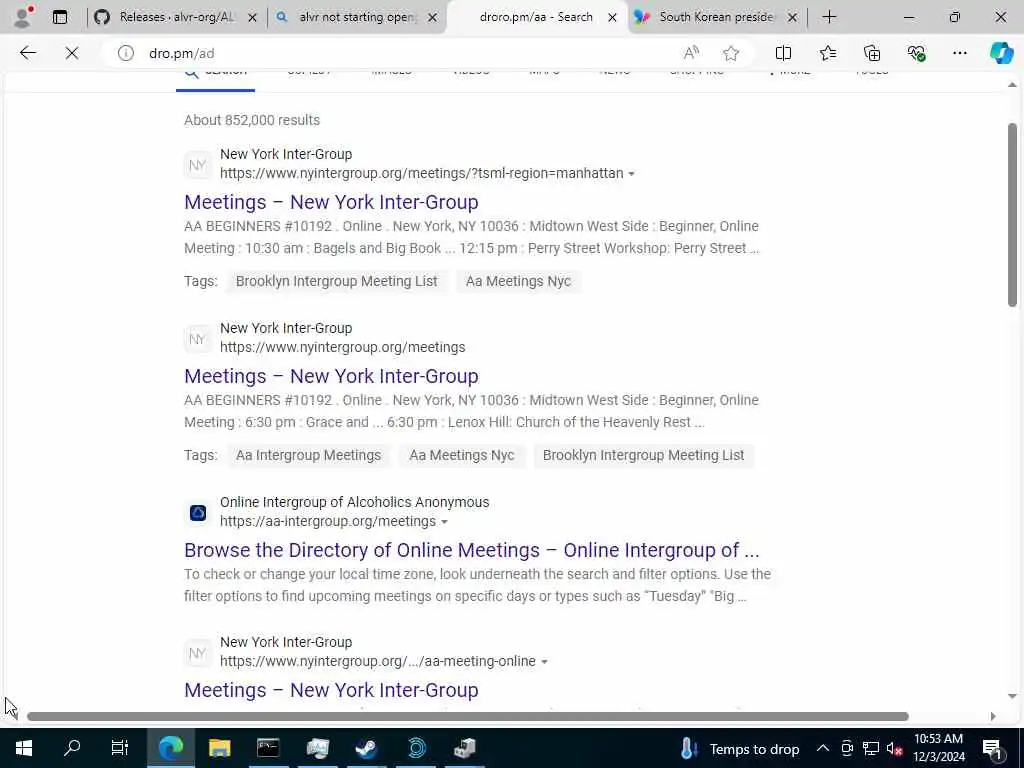This screenshot has height=768, width=1024.
Task: Open the tab actions menu icon
Action: tap(60, 17)
